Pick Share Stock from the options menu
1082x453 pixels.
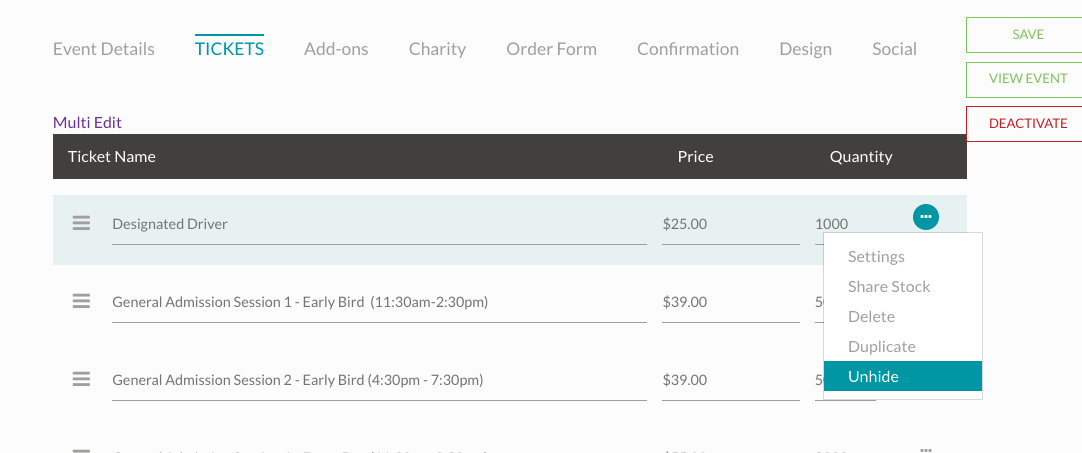tap(889, 287)
